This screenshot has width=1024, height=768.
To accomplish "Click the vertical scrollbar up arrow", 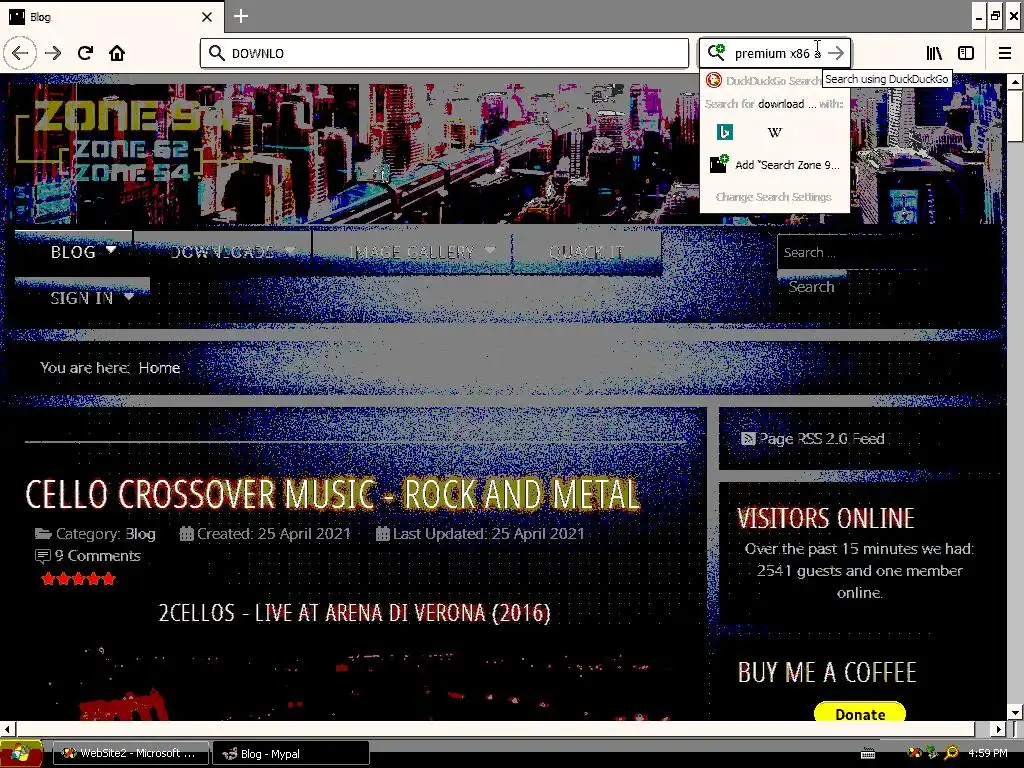I will [x=1014, y=82].
